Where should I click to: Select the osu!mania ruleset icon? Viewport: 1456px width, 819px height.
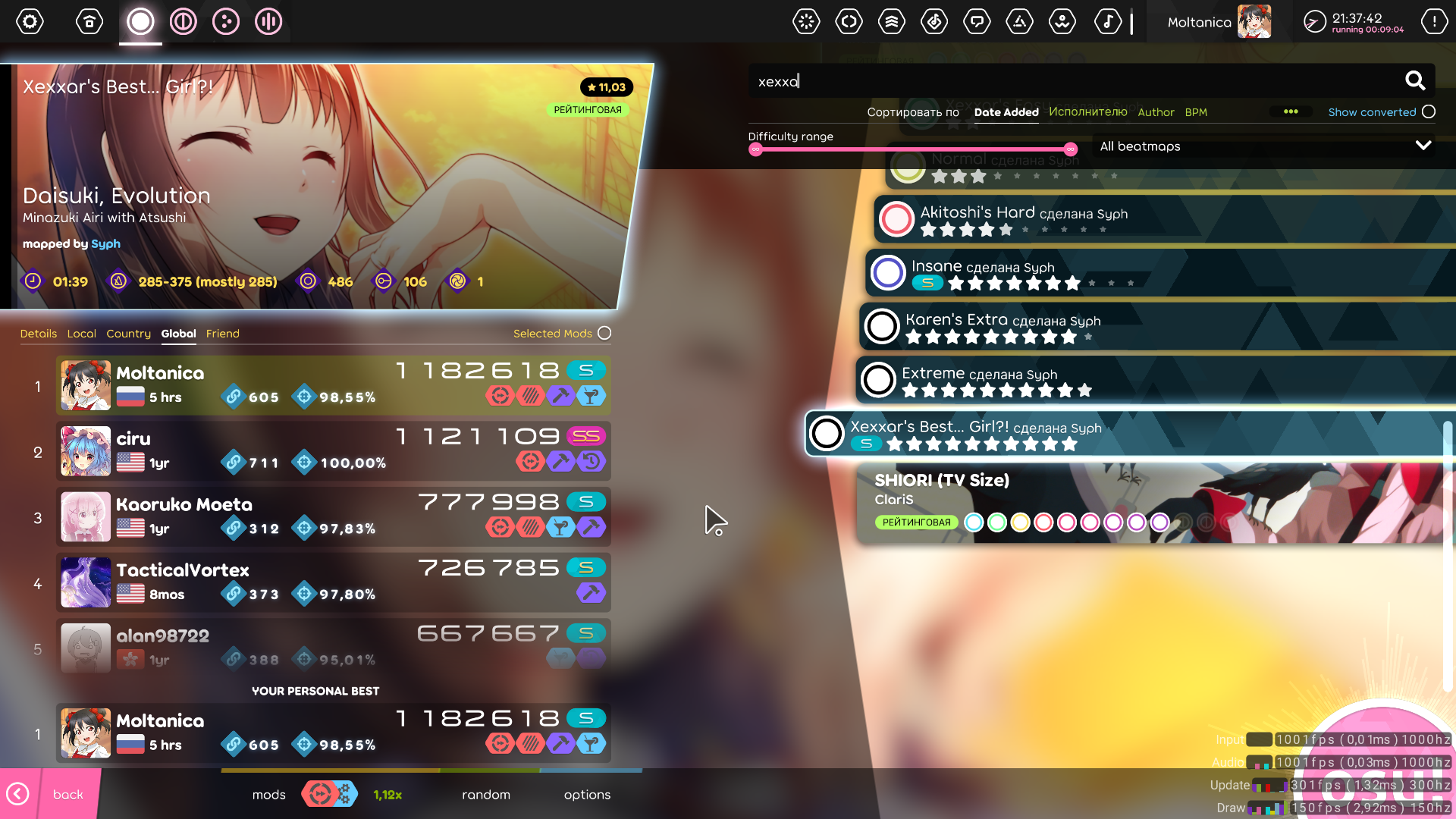[x=267, y=21]
